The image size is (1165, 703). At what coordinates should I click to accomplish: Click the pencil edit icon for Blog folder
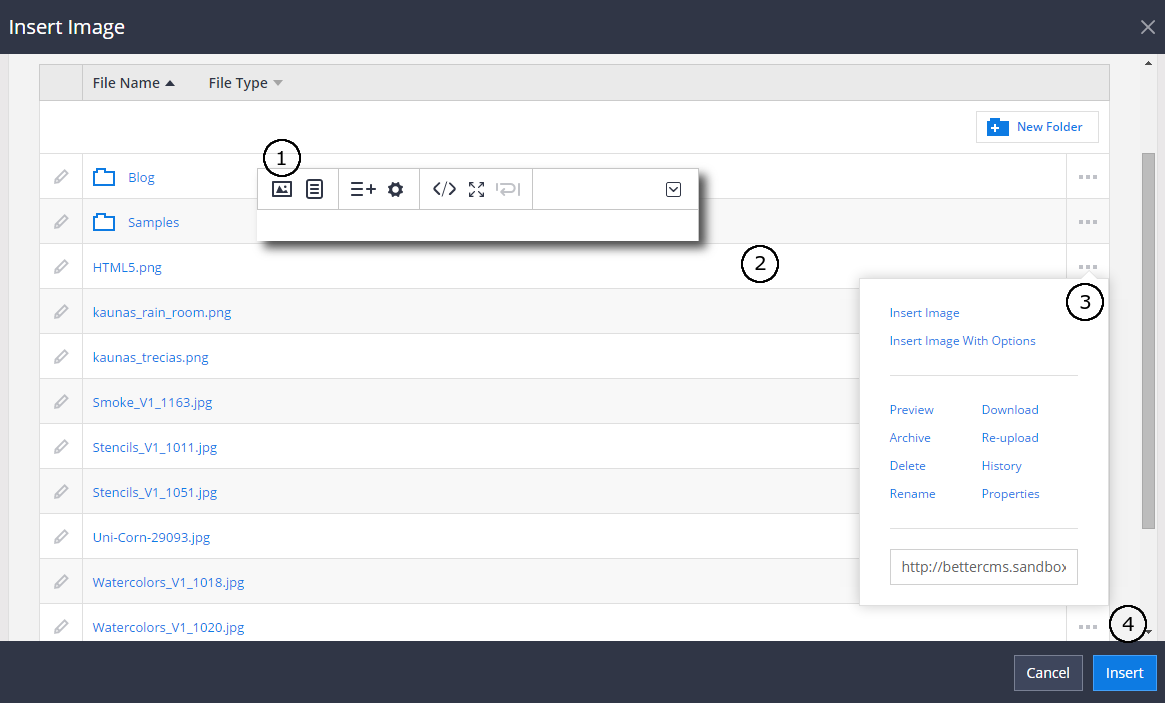coord(61,177)
